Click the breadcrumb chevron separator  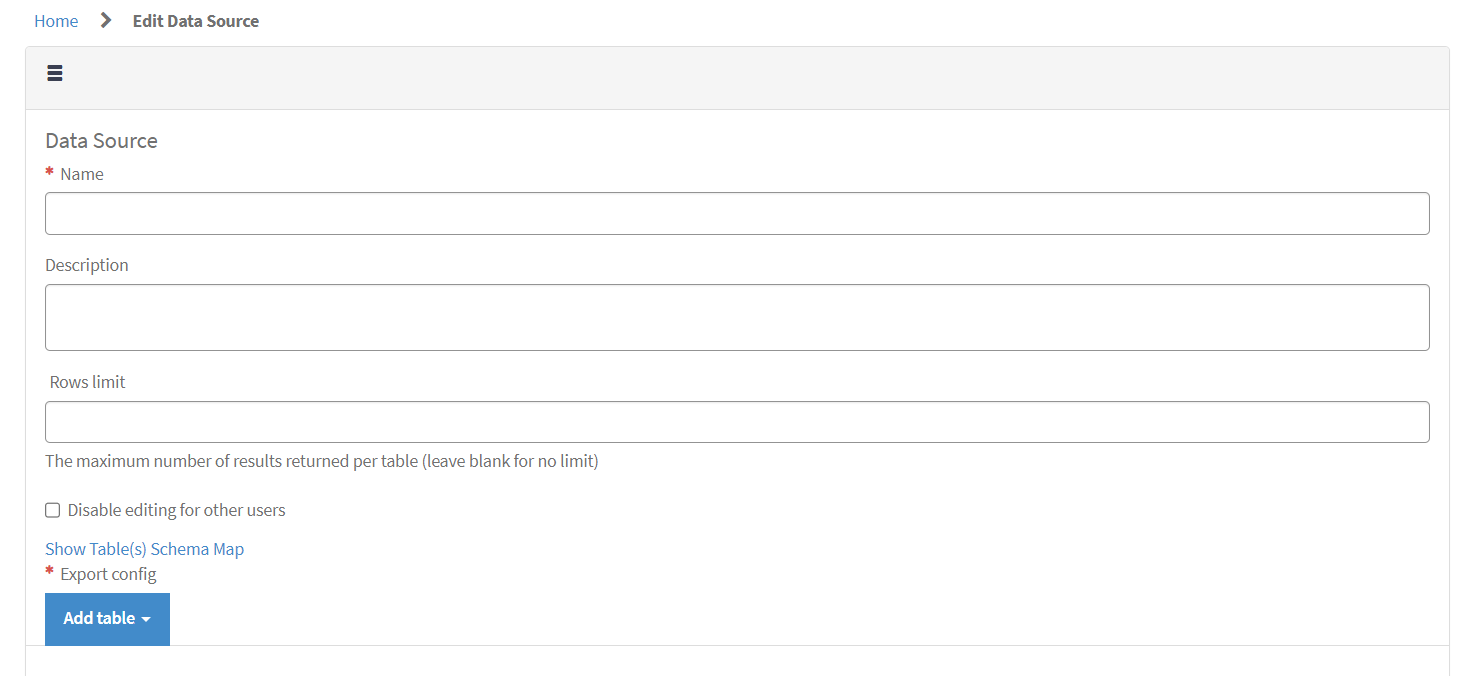(x=106, y=21)
